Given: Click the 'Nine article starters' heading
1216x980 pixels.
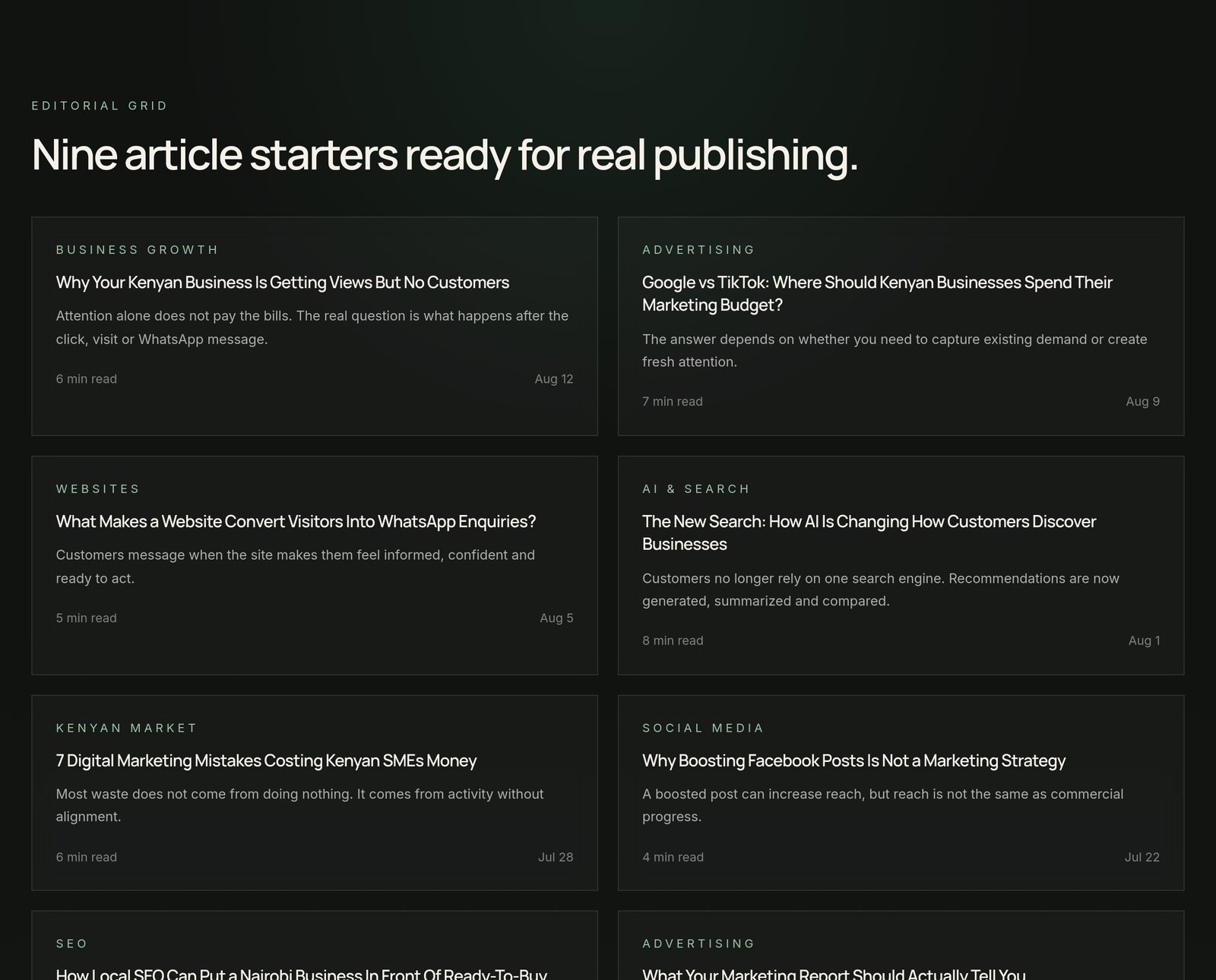Looking at the screenshot, I should click(445, 154).
